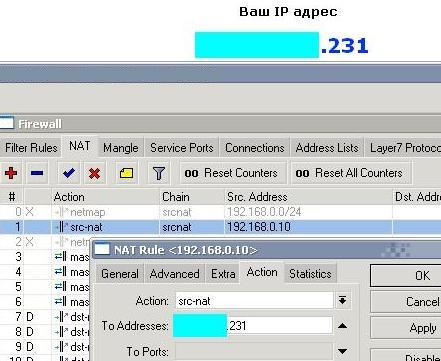Image resolution: width=441 pixels, height=361 pixels.
Task: Click the Action src-nat combo field
Action: (254, 301)
